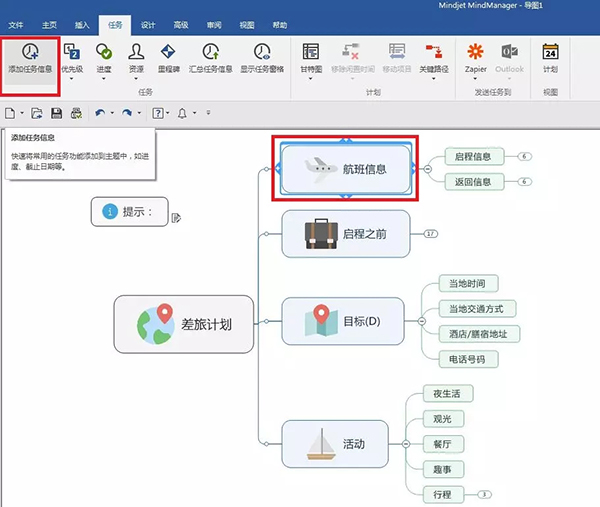Viewport: 600px width, 507px height.
Task: Expand 行程 subtopics counter 3
Action: (484, 495)
